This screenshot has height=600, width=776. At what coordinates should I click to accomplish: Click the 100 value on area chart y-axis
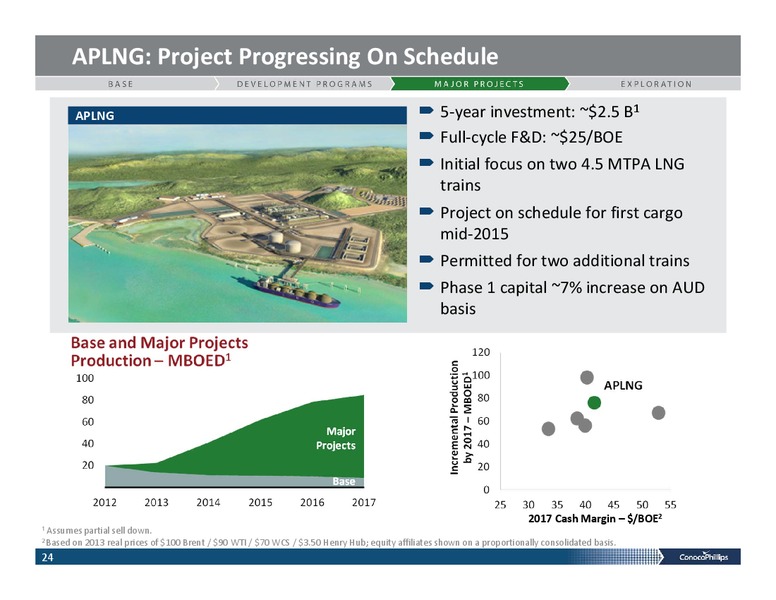[x=85, y=378]
